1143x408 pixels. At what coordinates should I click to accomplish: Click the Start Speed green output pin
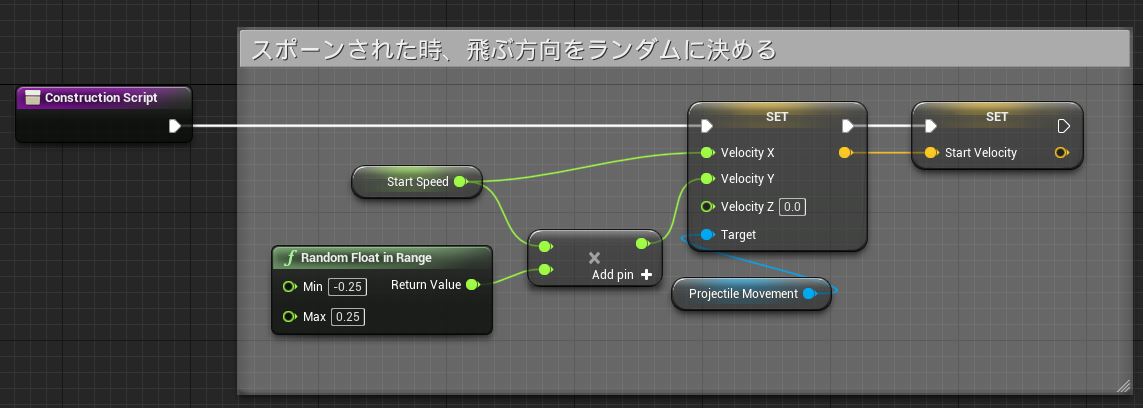coord(460,182)
